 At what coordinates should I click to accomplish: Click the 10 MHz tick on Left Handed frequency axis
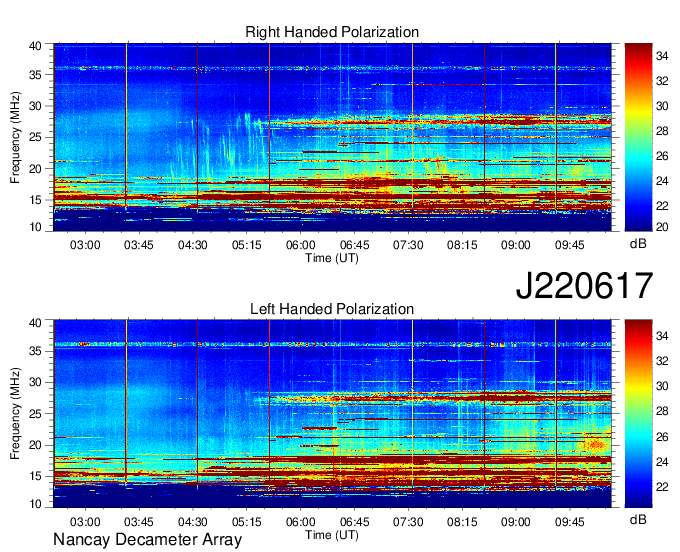point(35,503)
